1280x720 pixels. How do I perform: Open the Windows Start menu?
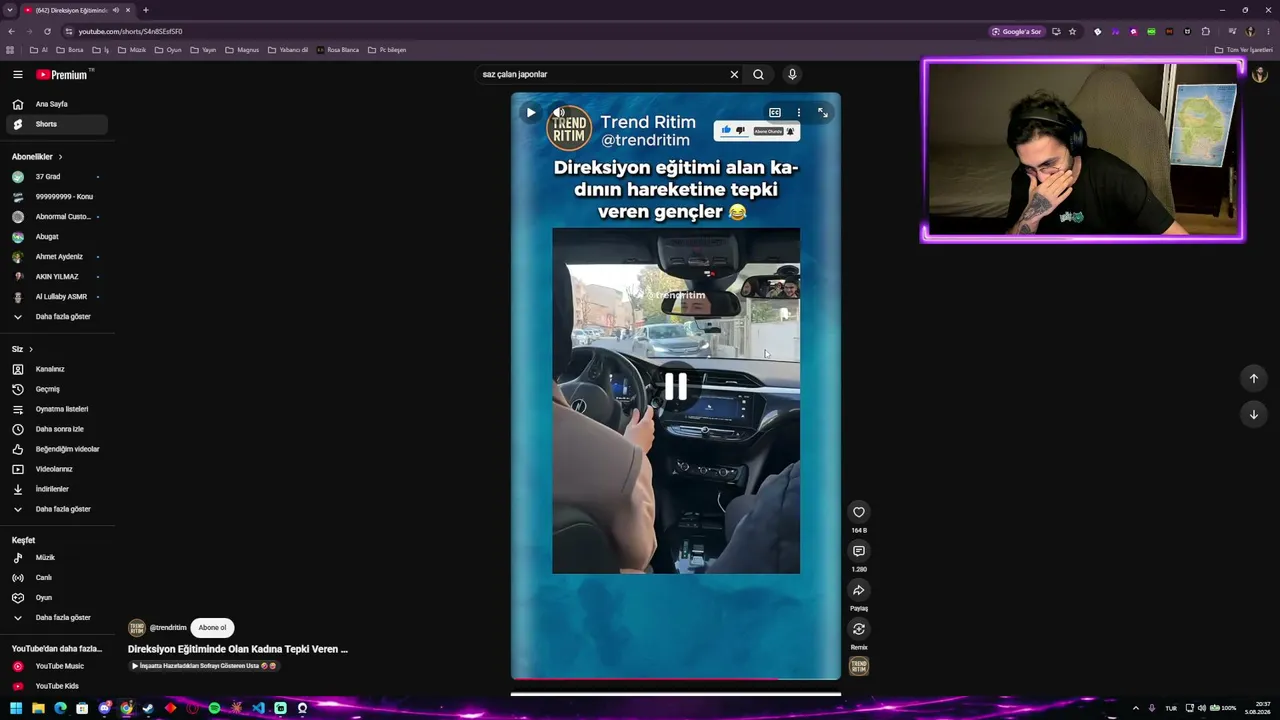[16, 708]
